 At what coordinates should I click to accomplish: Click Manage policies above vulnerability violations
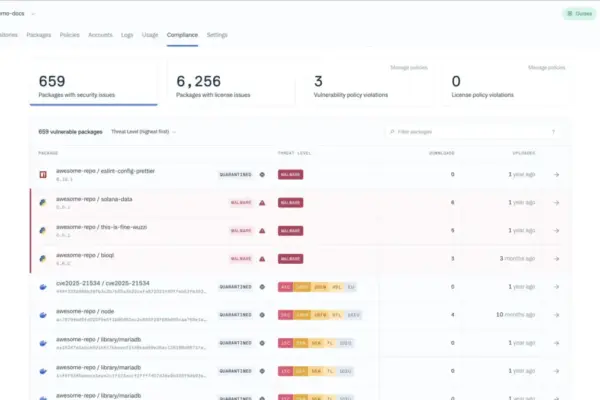(x=409, y=67)
